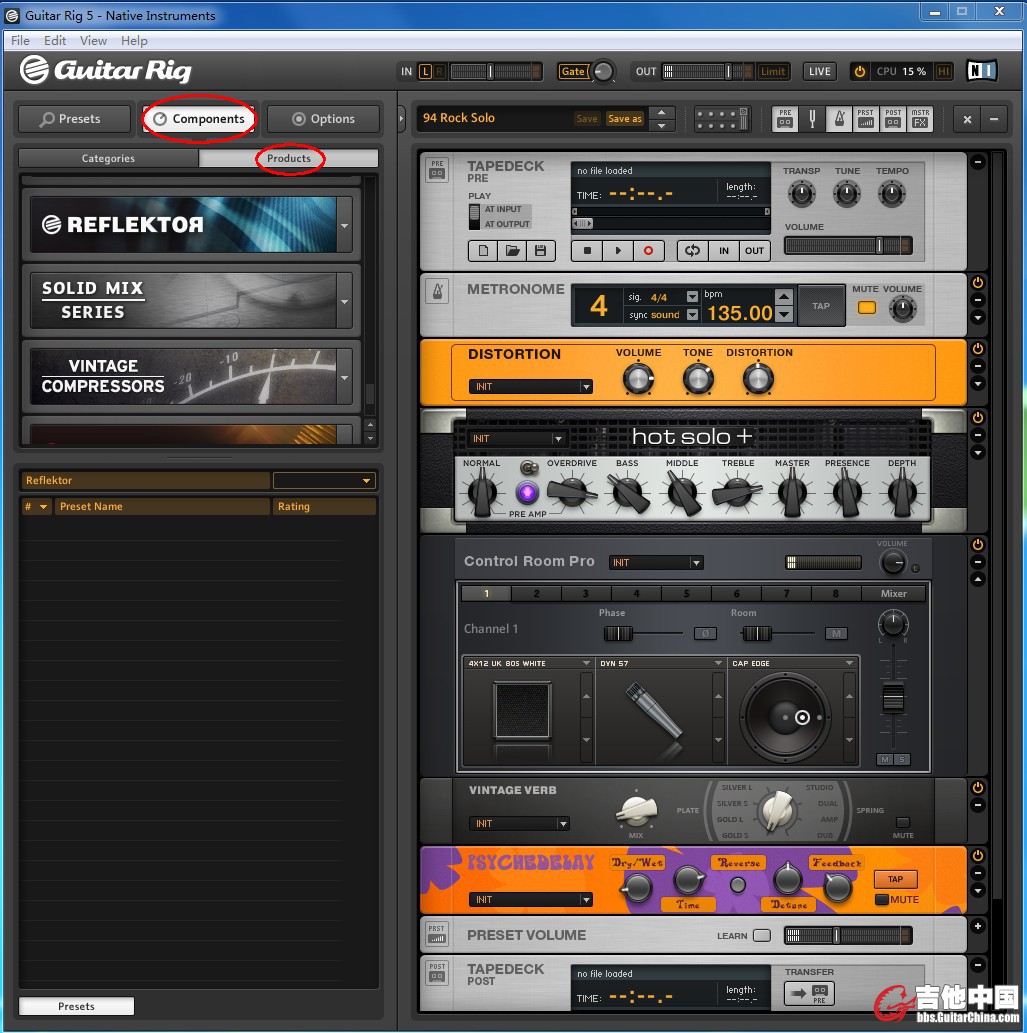Switch to the Presets tab
Image resolution: width=1027 pixels, height=1033 pixels.
pyautogui.click(x=74, y=119)
